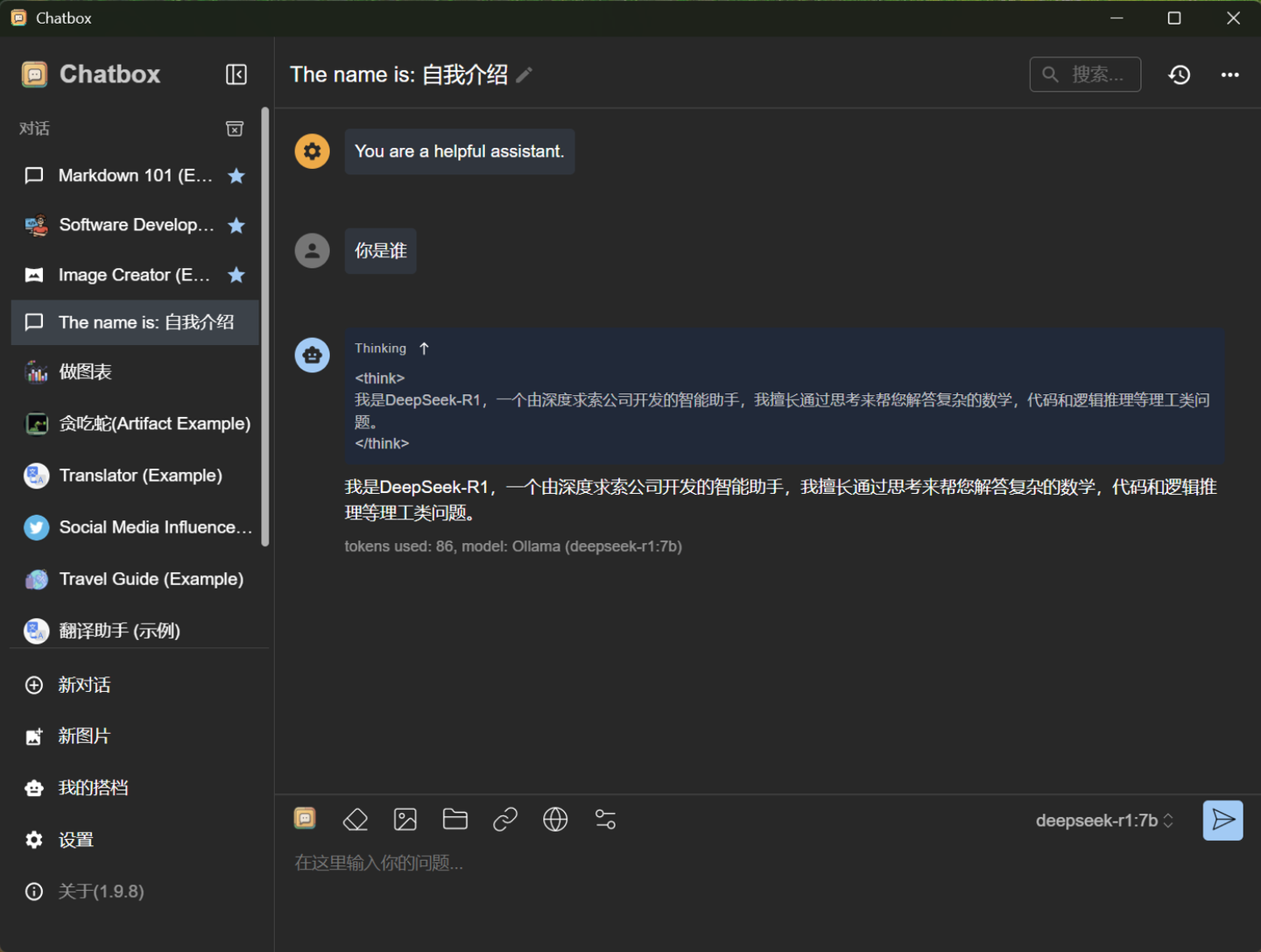Open the chat history panel
The width and height of the screenshot is (1261, 952).
coord(1179,74)
